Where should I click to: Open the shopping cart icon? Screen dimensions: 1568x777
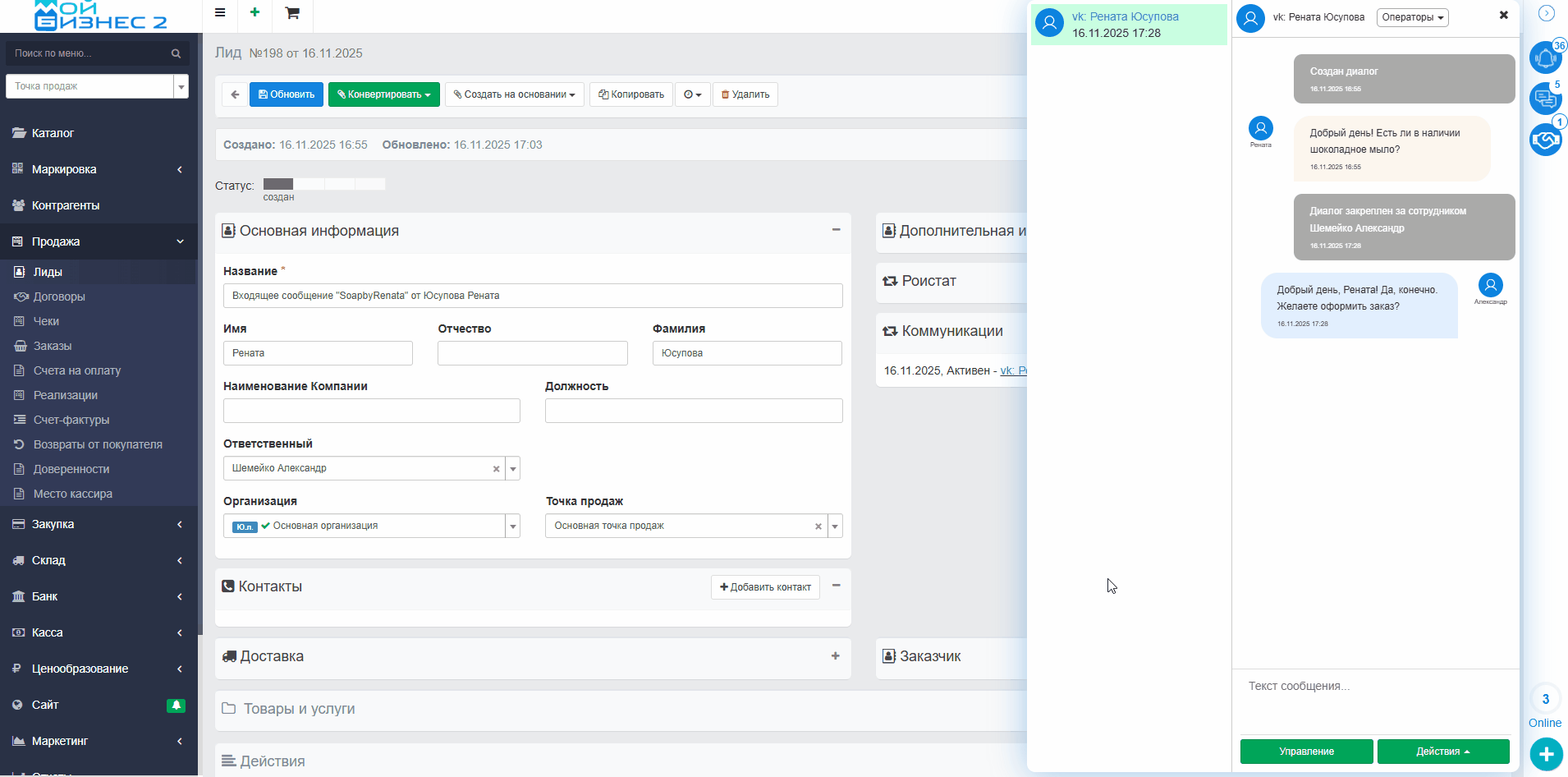coord(291,13)
